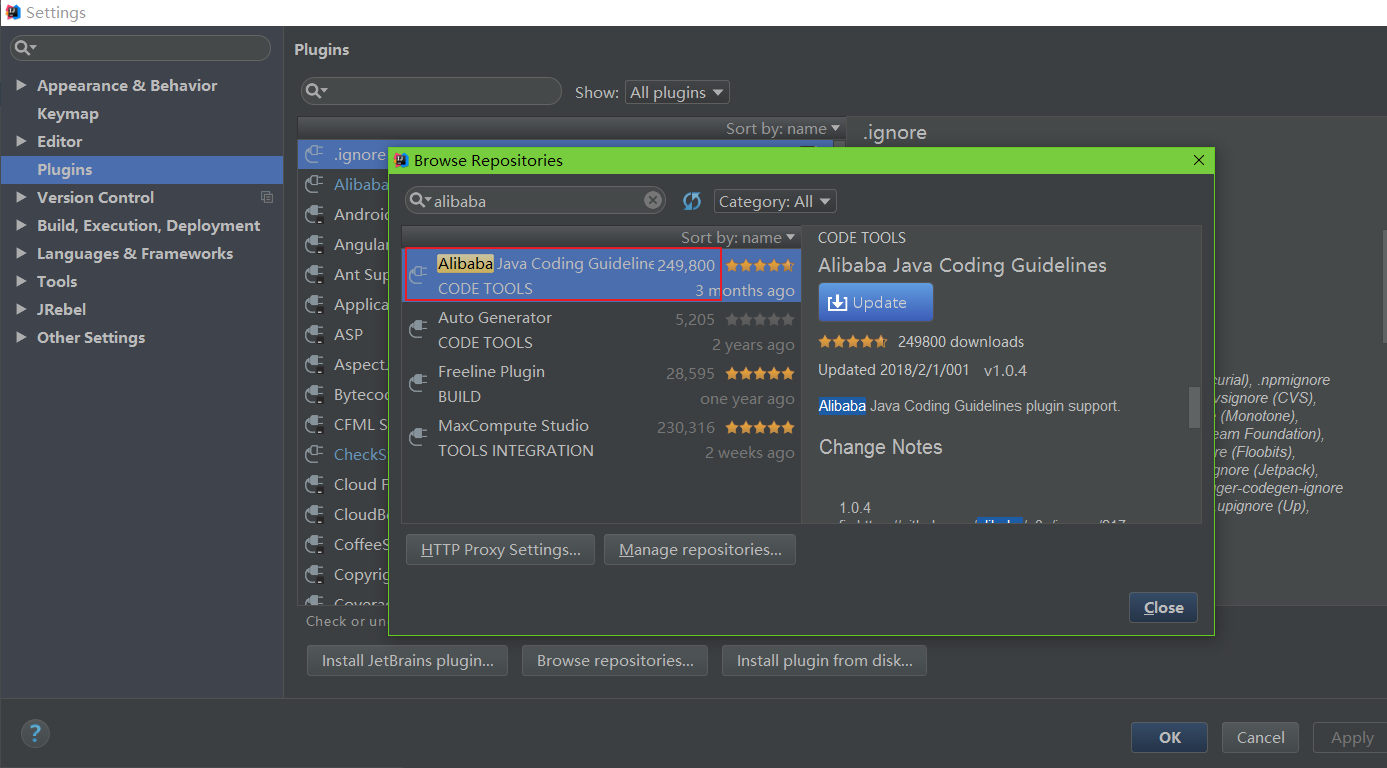This screenshot has width=1387, height=768.
Task: Click the magnifier icon in Settings sidebar search
Action: coord(25,47)
